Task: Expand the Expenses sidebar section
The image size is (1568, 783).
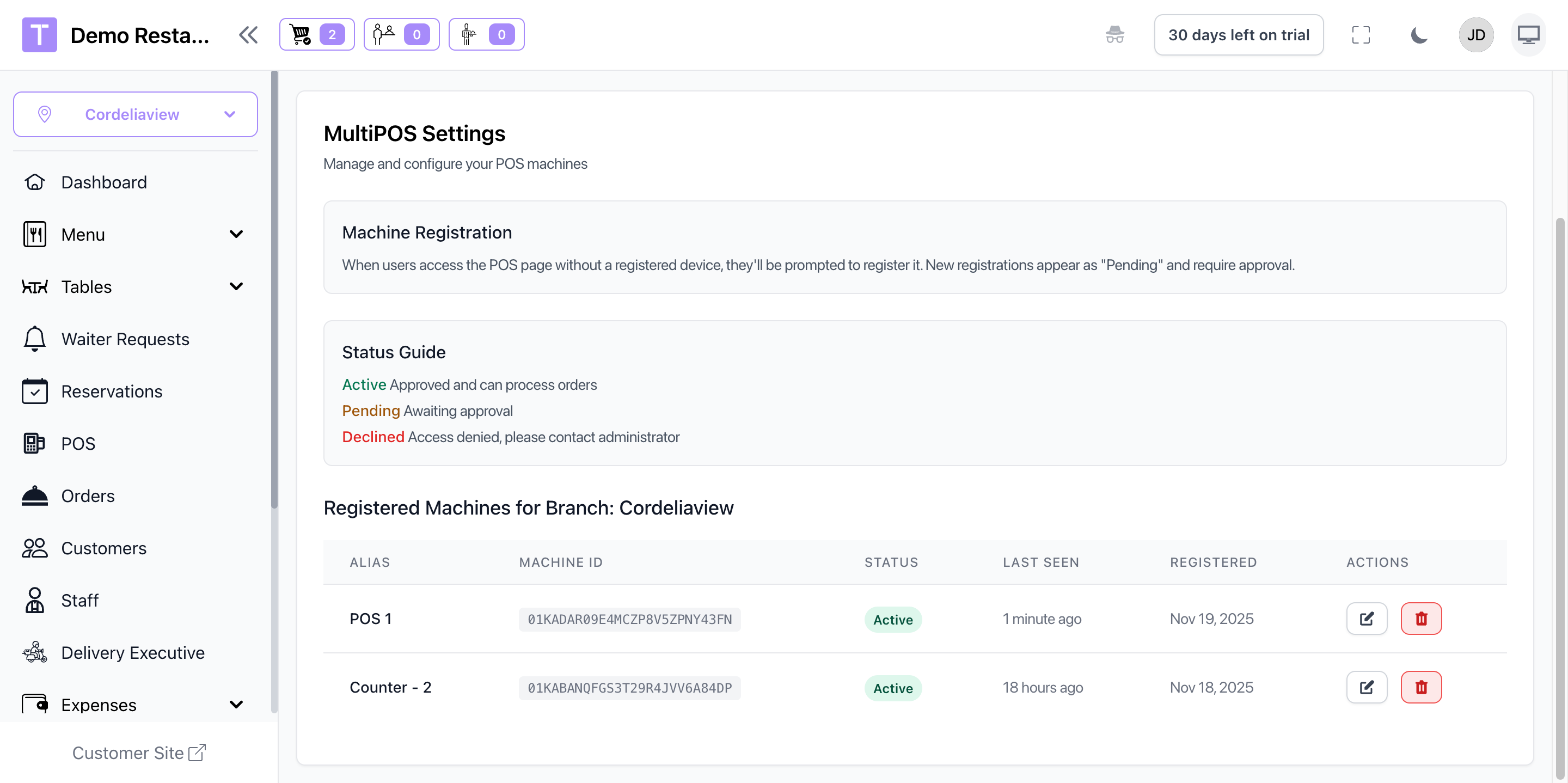Action: pos(236,705)
